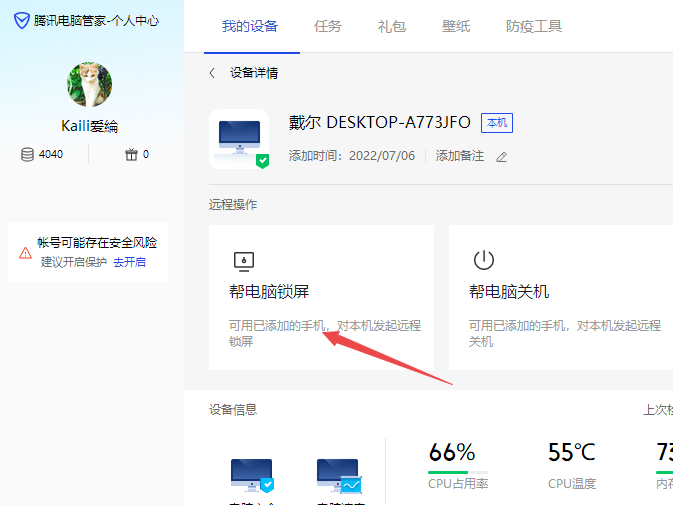Open the 帮电脑锁屏 card
This screenshot has width=673, height=505.
coord(321,297)
